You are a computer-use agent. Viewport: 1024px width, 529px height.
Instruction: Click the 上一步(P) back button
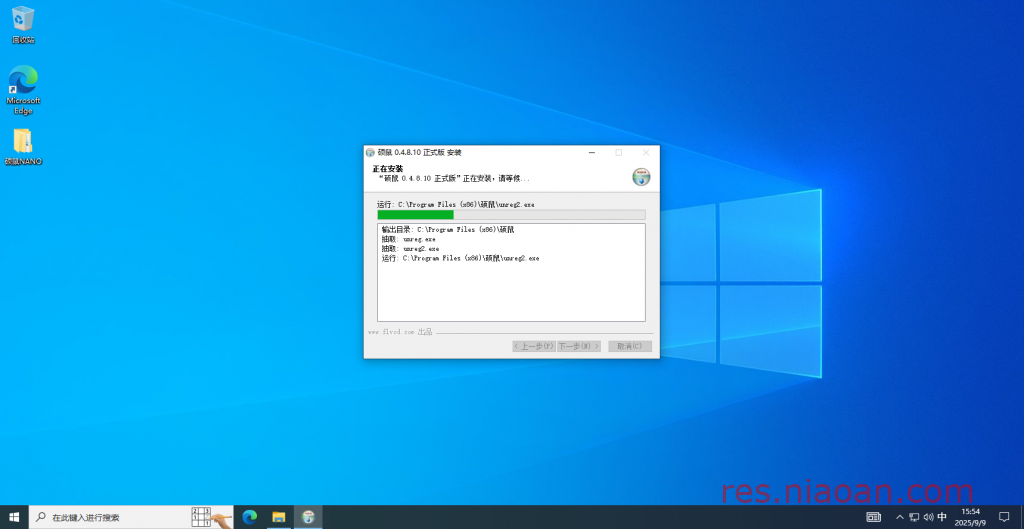pos(534,346)
